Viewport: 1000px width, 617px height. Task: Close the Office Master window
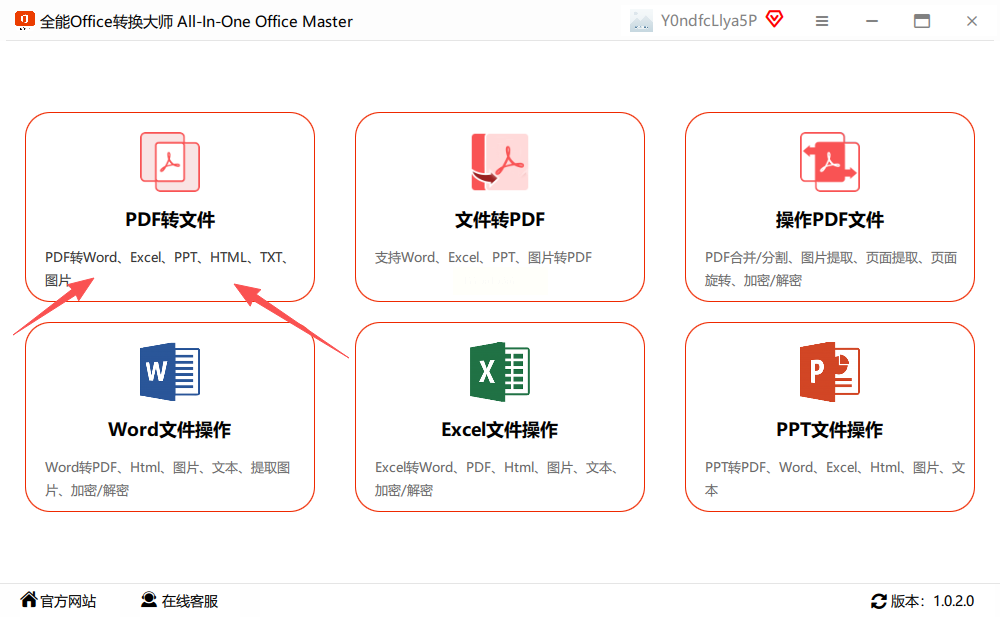click(x=971, y=21)
